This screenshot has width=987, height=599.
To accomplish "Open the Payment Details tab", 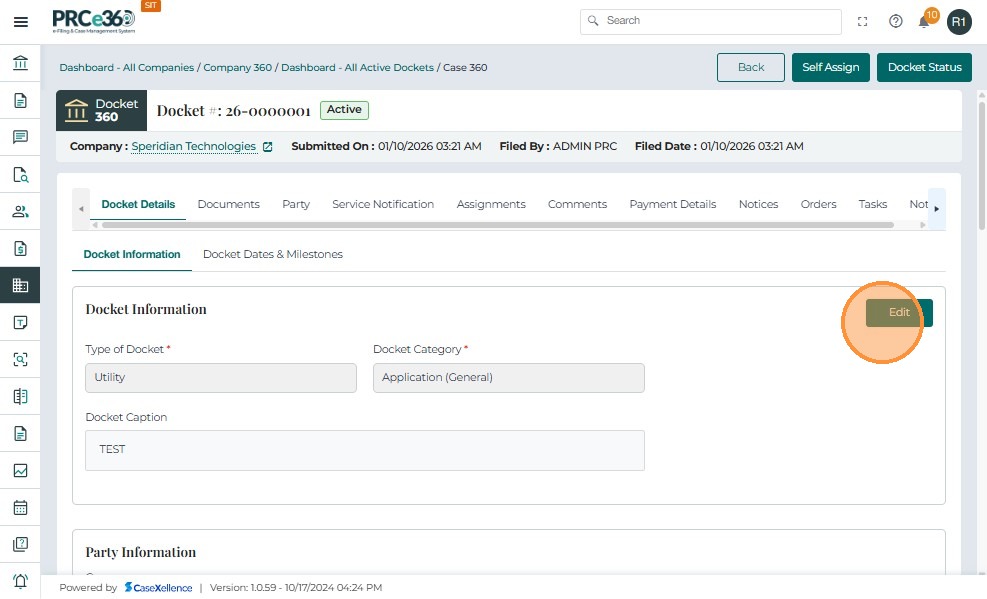I will pyautogui.click(x=673, y=204).
